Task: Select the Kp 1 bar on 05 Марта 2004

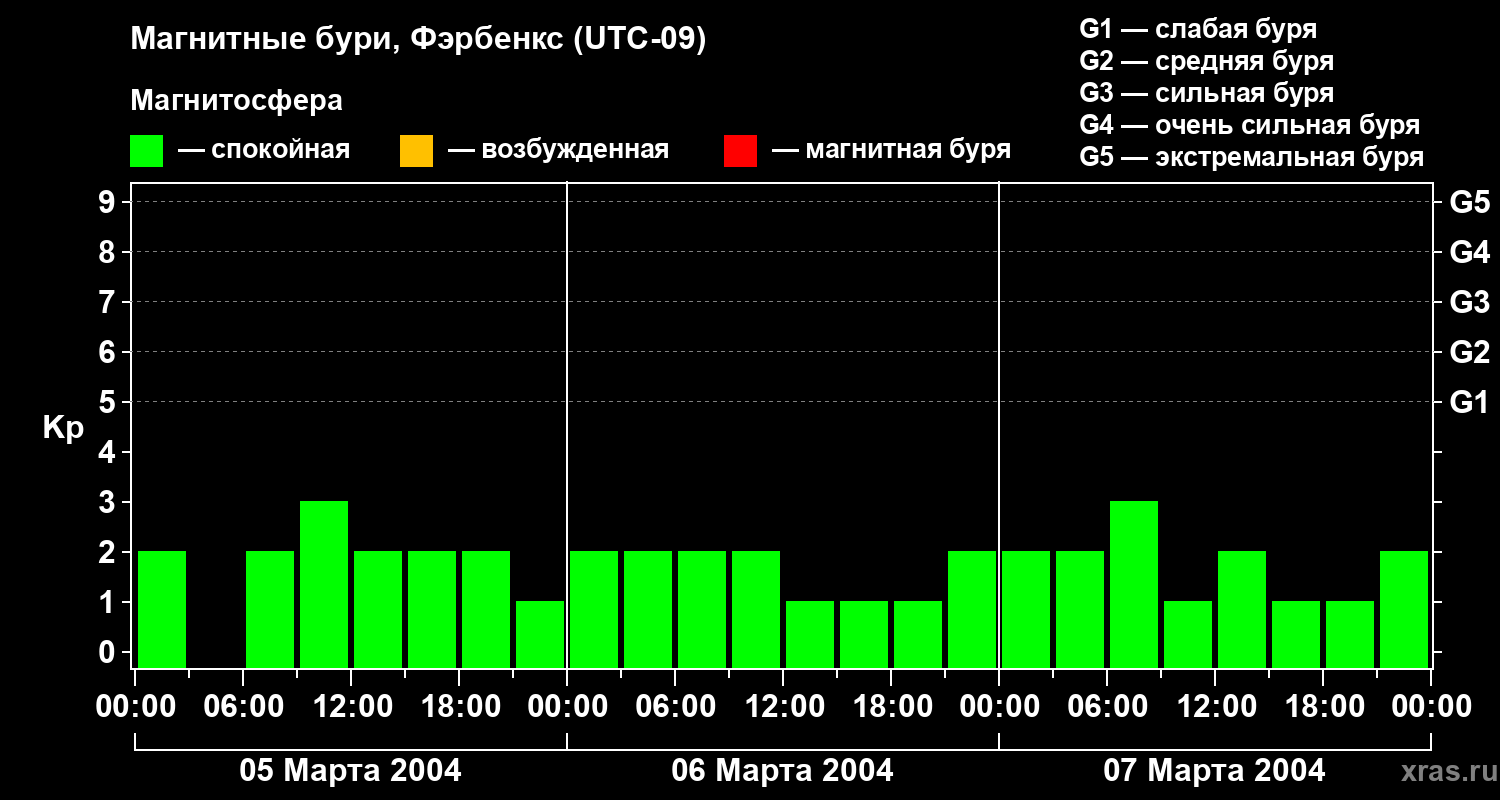Action: click(540, 634)
